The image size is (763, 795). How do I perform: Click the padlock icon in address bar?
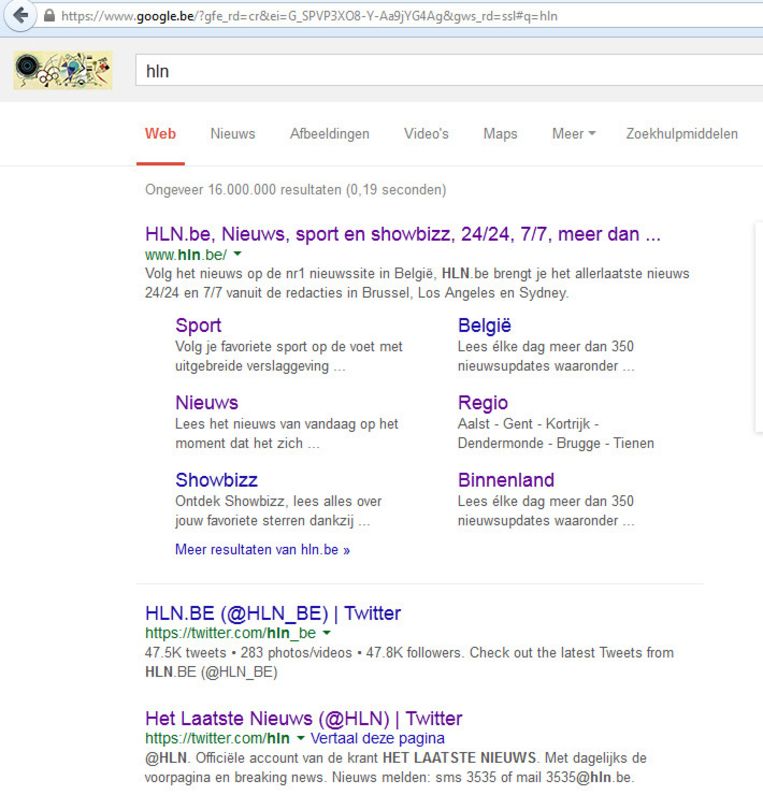[x=49, y=16]
